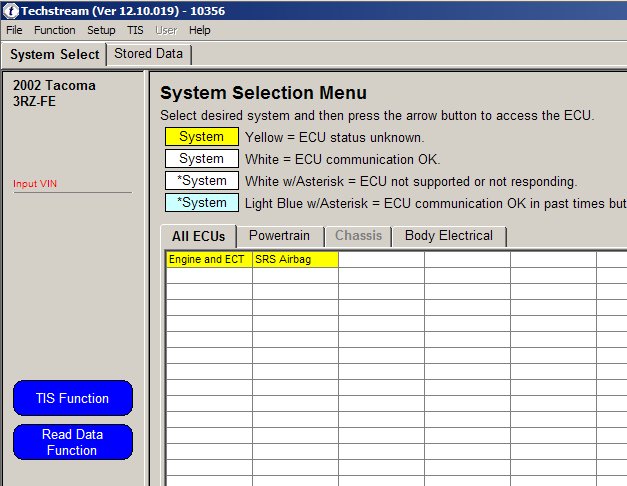Viewport: 627px width, 486px height.
Task: Open the File menu
Action: pyautogui.click(x=14, y=30)
